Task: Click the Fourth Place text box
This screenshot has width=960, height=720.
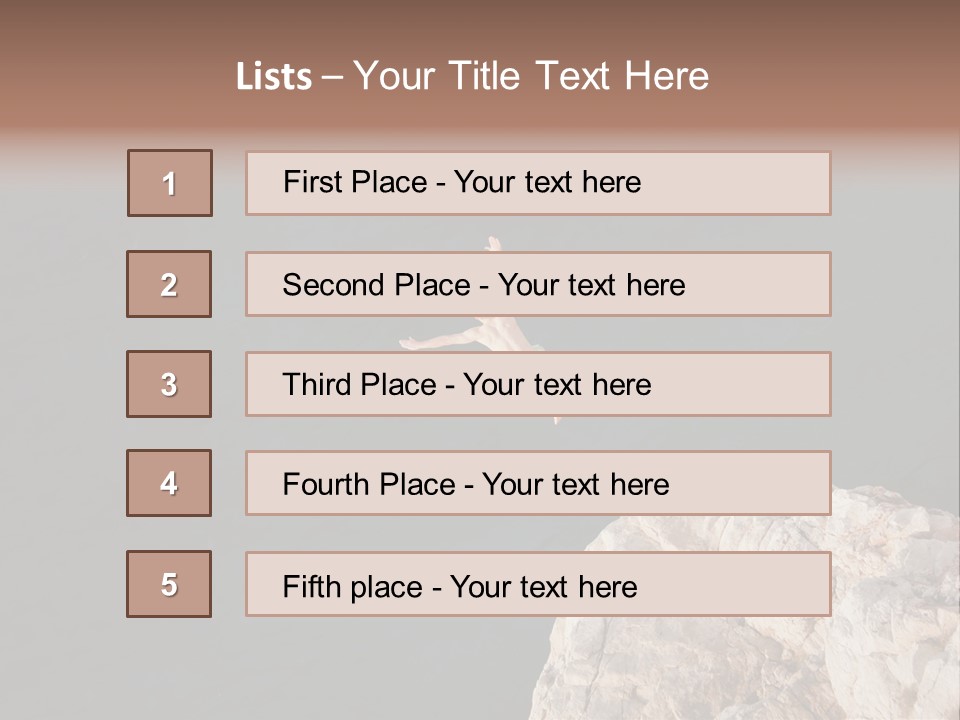Action: 538,483
